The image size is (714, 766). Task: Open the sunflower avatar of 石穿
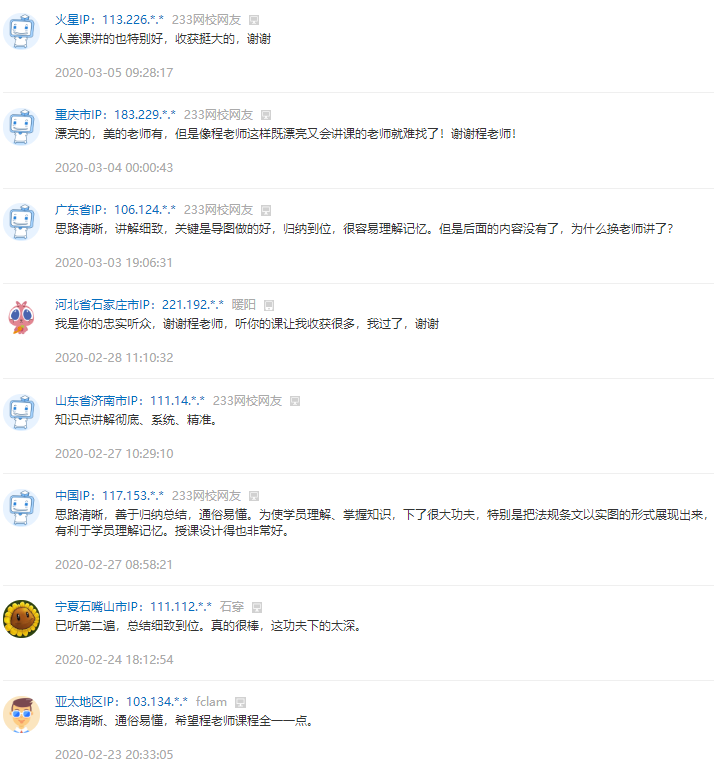click(21, 619)
